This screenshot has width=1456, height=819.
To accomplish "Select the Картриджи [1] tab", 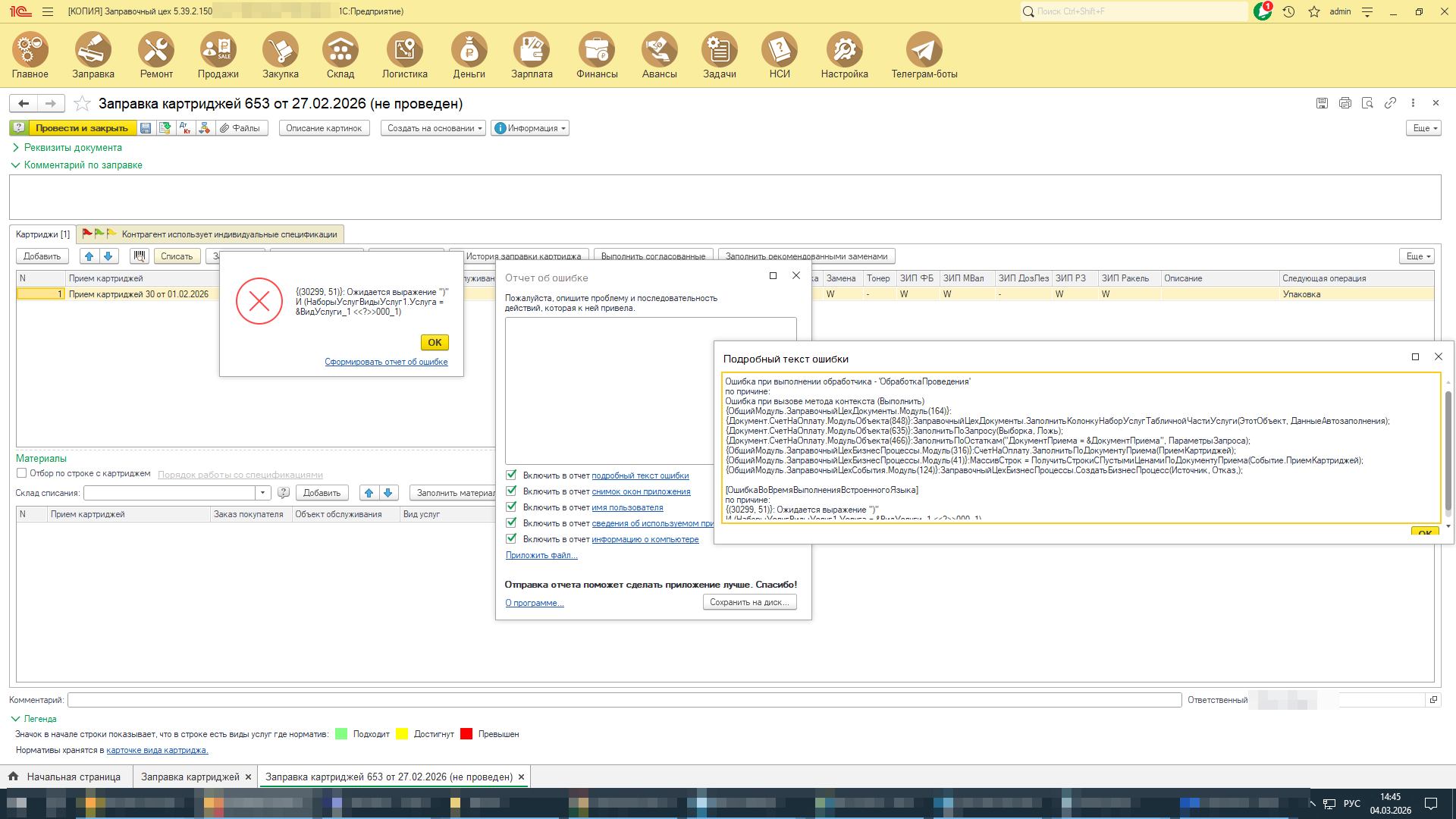I will pos(42,234).
